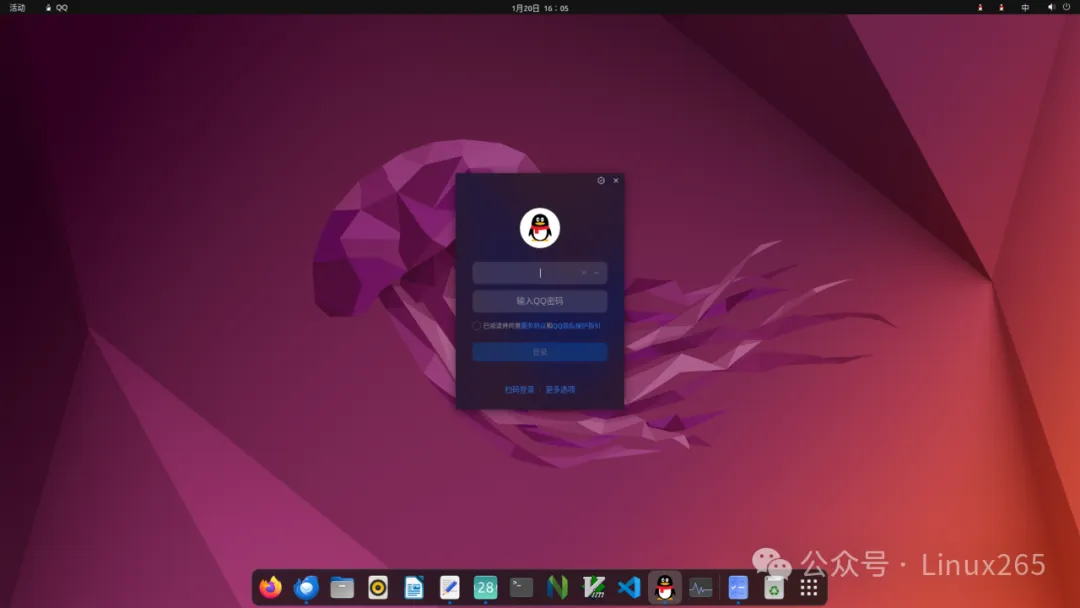This screenshot has width=1080, height=608.
Task: Open the QQ隐私保护指引 privacy link
Action: point(577,326)
